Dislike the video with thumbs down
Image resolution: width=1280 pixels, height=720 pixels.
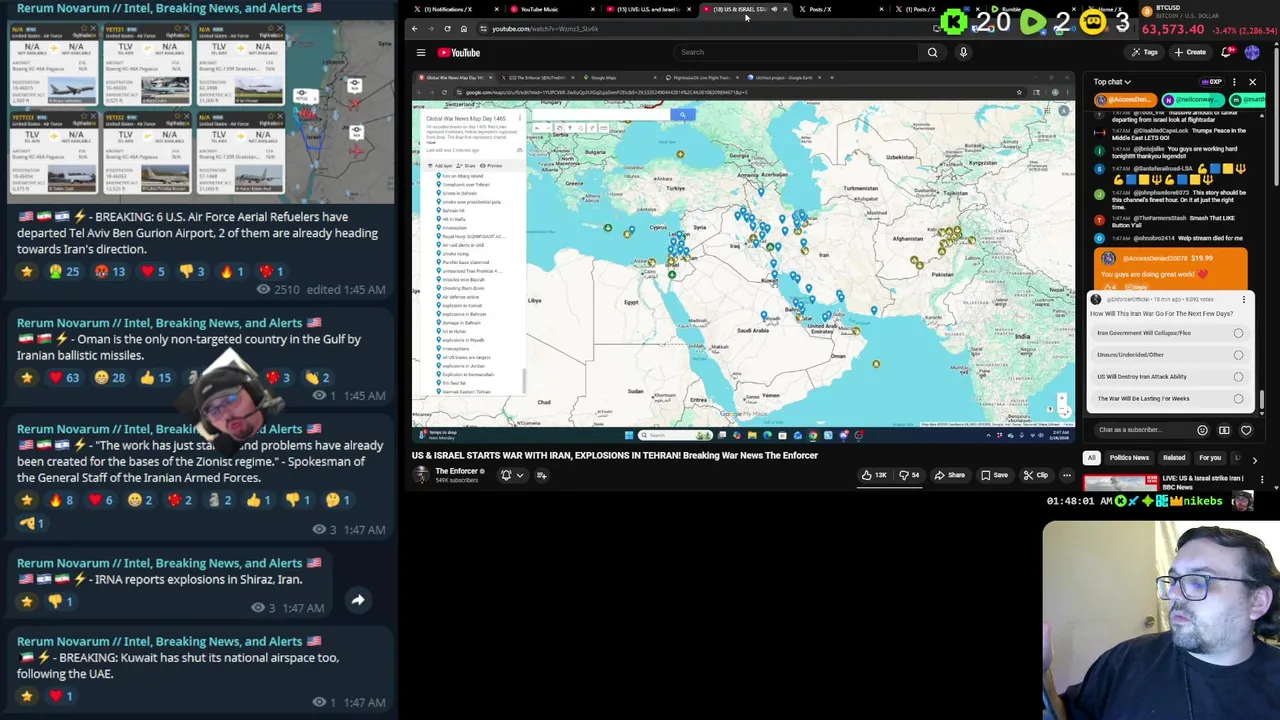(909, 475)
